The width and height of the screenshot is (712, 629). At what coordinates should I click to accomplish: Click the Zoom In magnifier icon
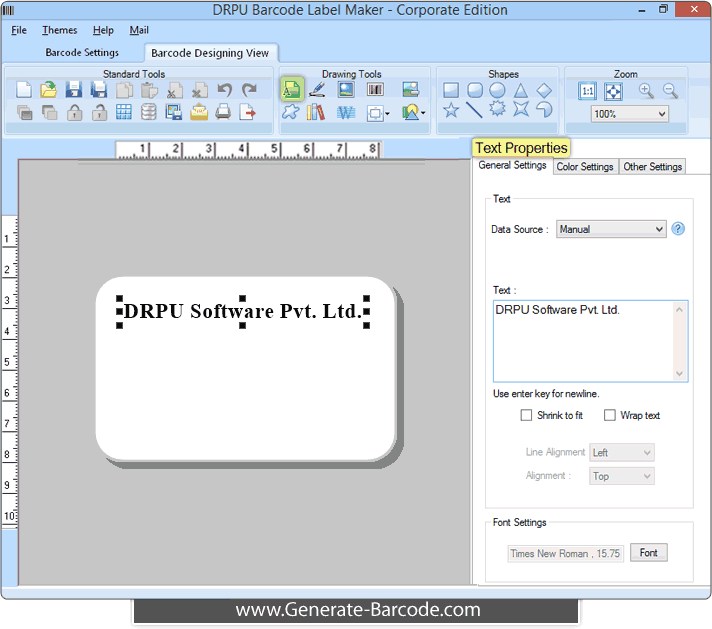[646, 90]
